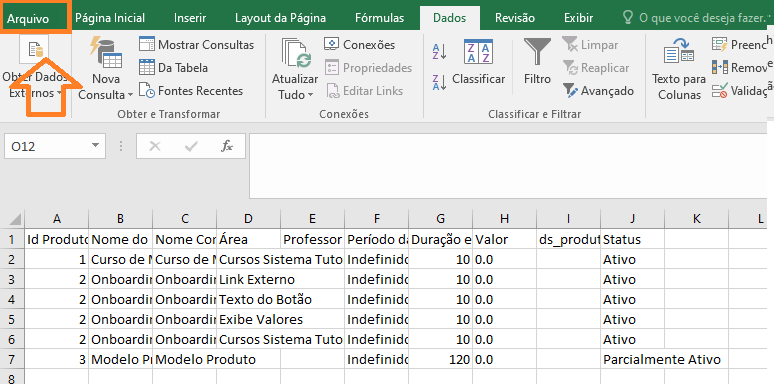Open Fontes Recentes
Screen dimensions: 774x391
click(191, 91)
